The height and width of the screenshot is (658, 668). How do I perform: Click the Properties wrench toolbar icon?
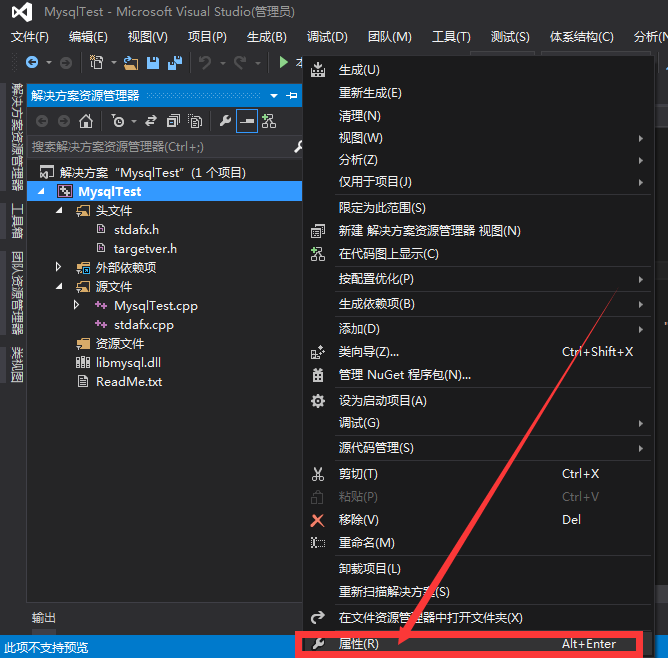225,121
